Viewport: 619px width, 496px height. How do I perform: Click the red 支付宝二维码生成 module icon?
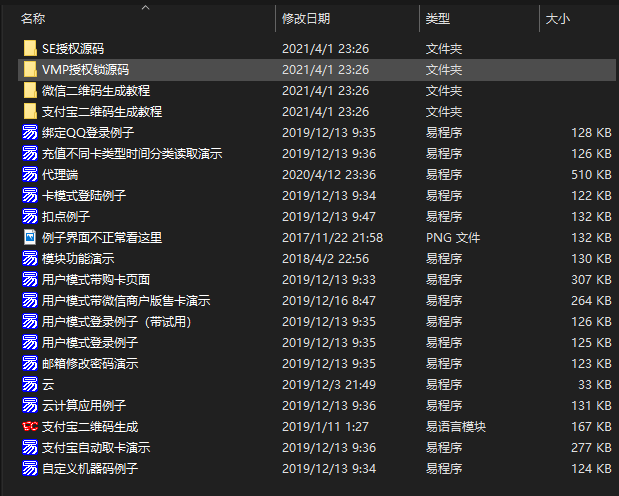pos(30,426)
